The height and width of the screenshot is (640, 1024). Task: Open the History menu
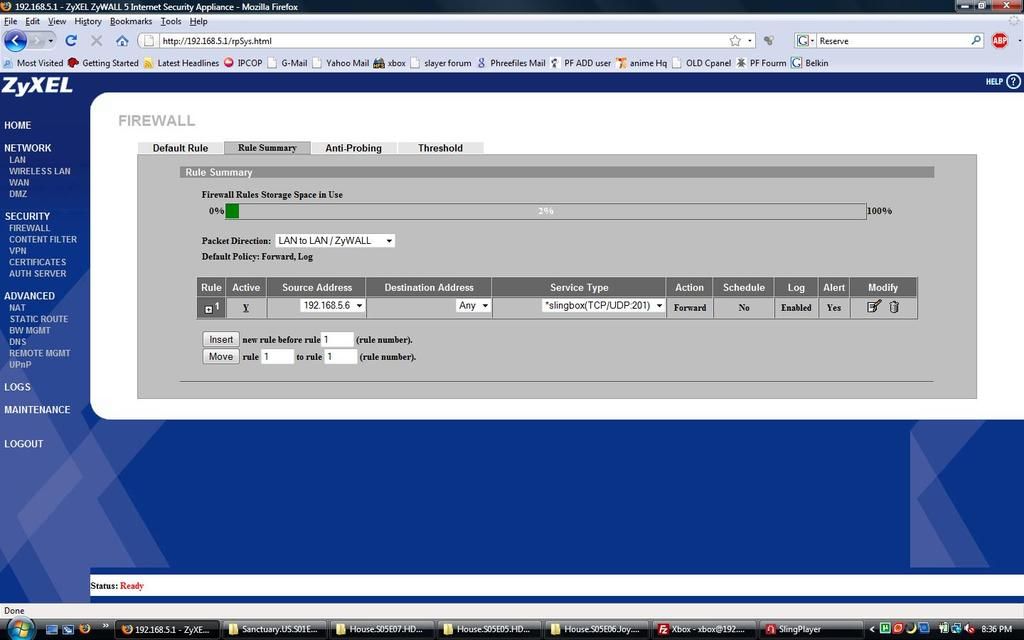[x=88, y=22]
